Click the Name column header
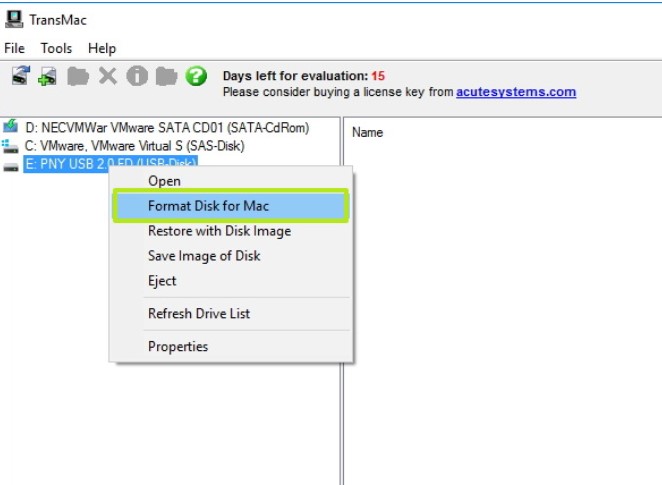Viewport: 662px width, 485px height. pyautogui.click(x=367, y=133)
